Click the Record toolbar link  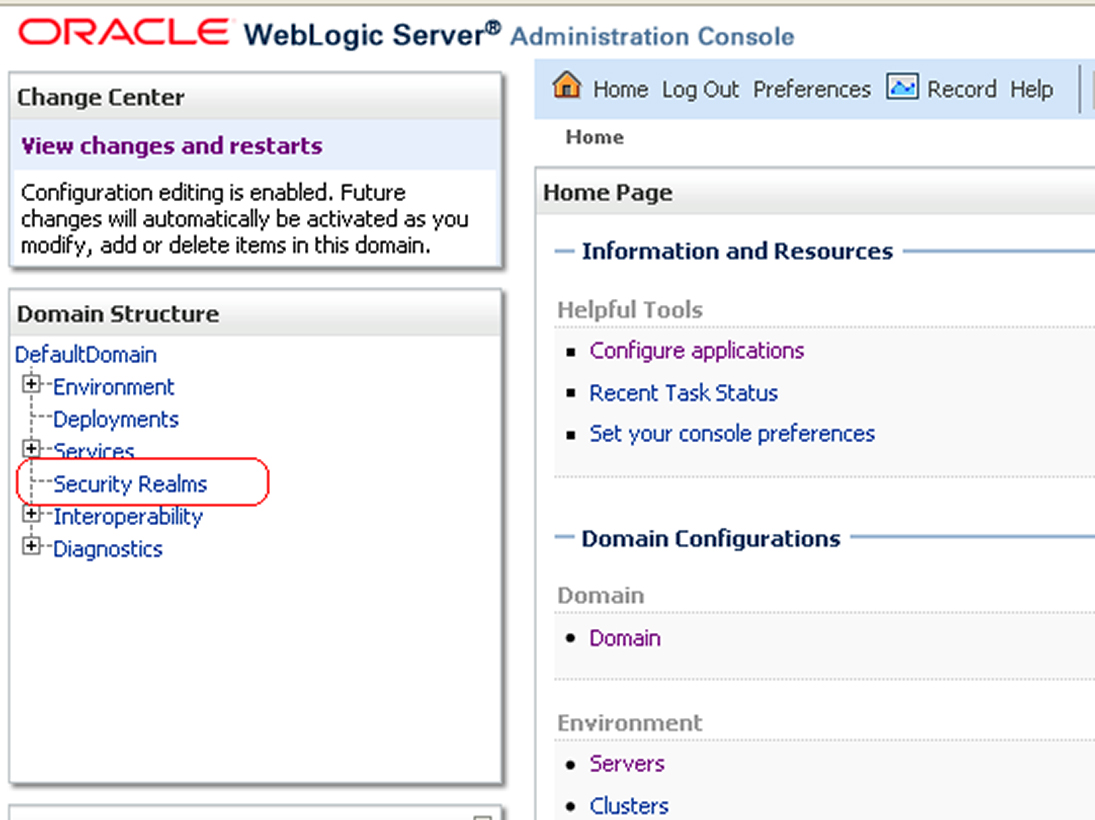(962, 89)
